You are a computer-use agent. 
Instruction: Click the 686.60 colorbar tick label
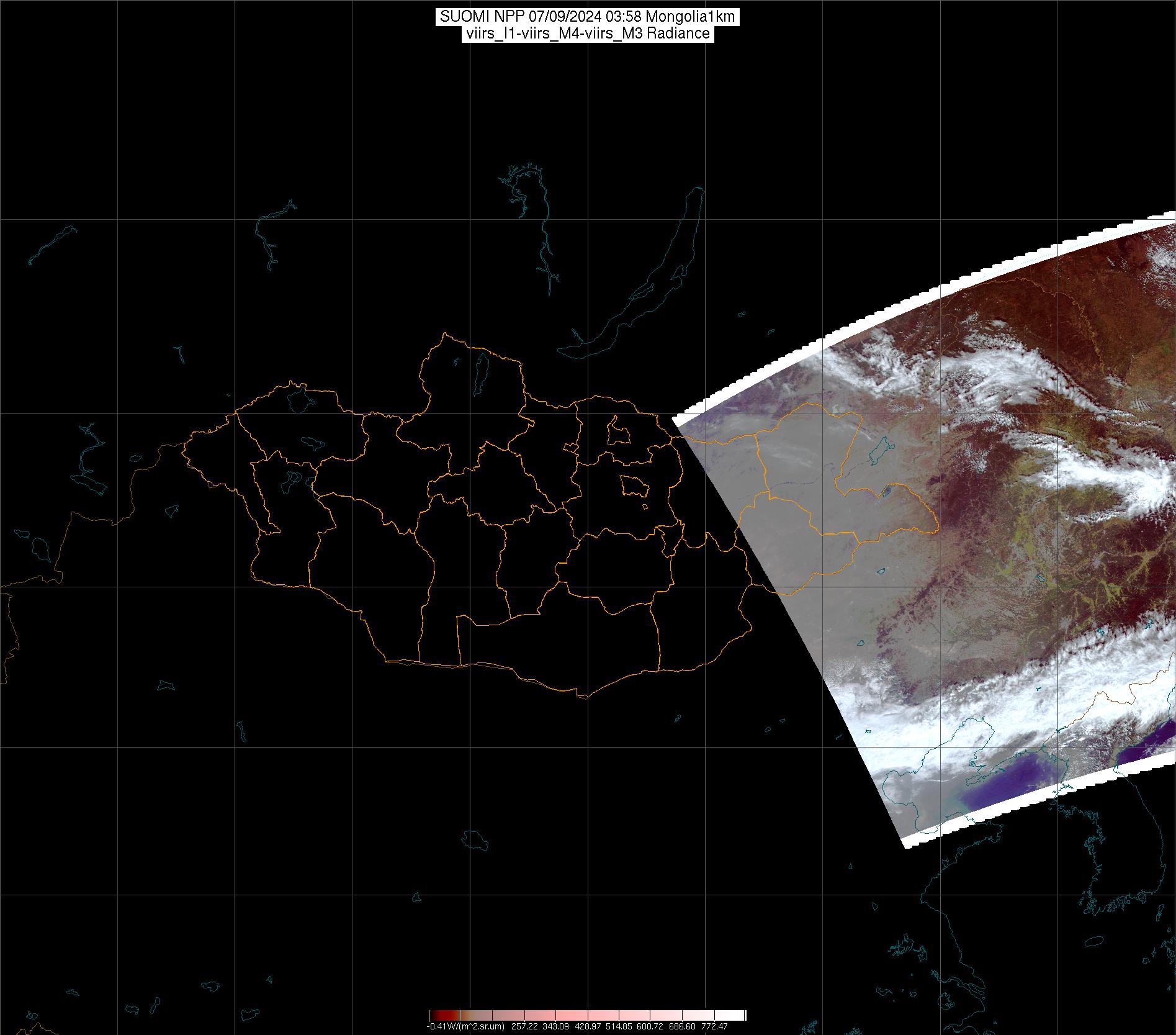click(681, 1026)
